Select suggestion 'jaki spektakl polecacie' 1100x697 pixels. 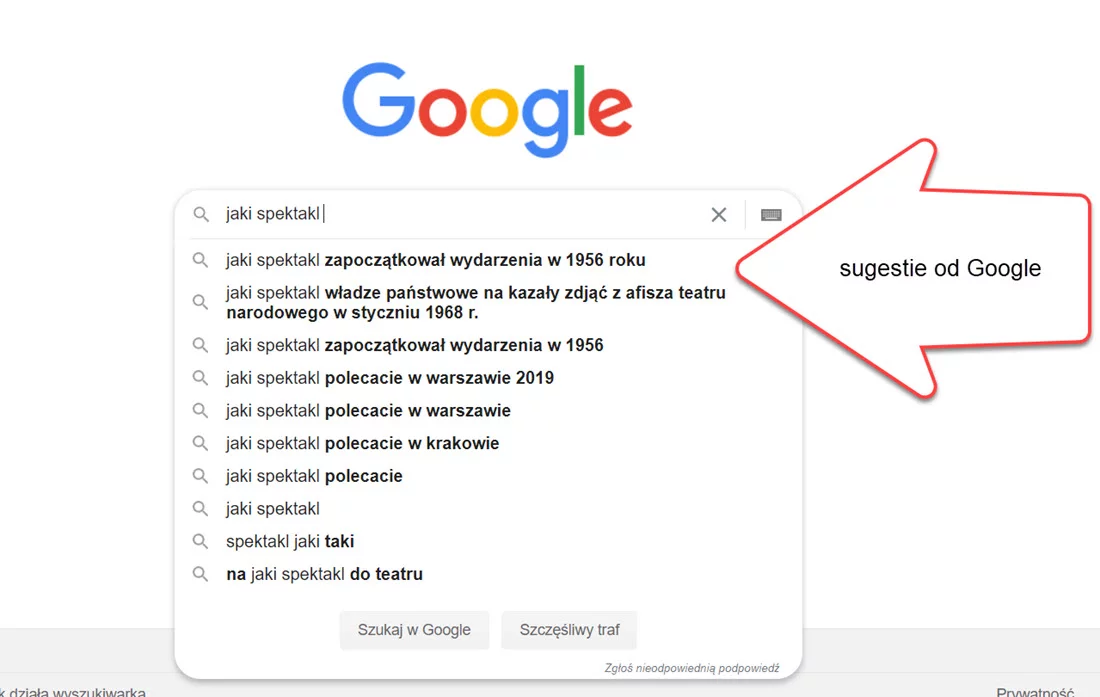coord(314,476)
